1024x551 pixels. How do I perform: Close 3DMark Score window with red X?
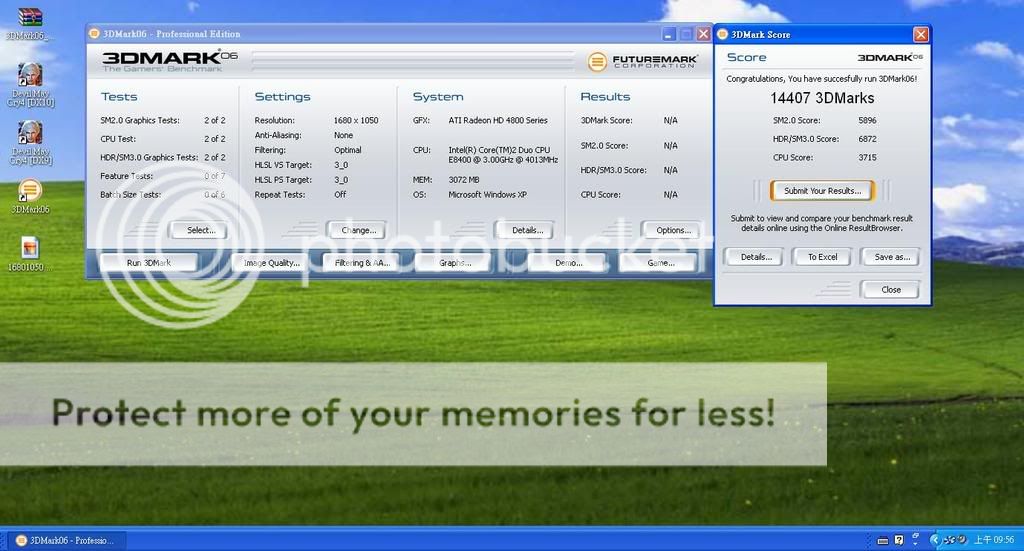[x=920, y=35]
